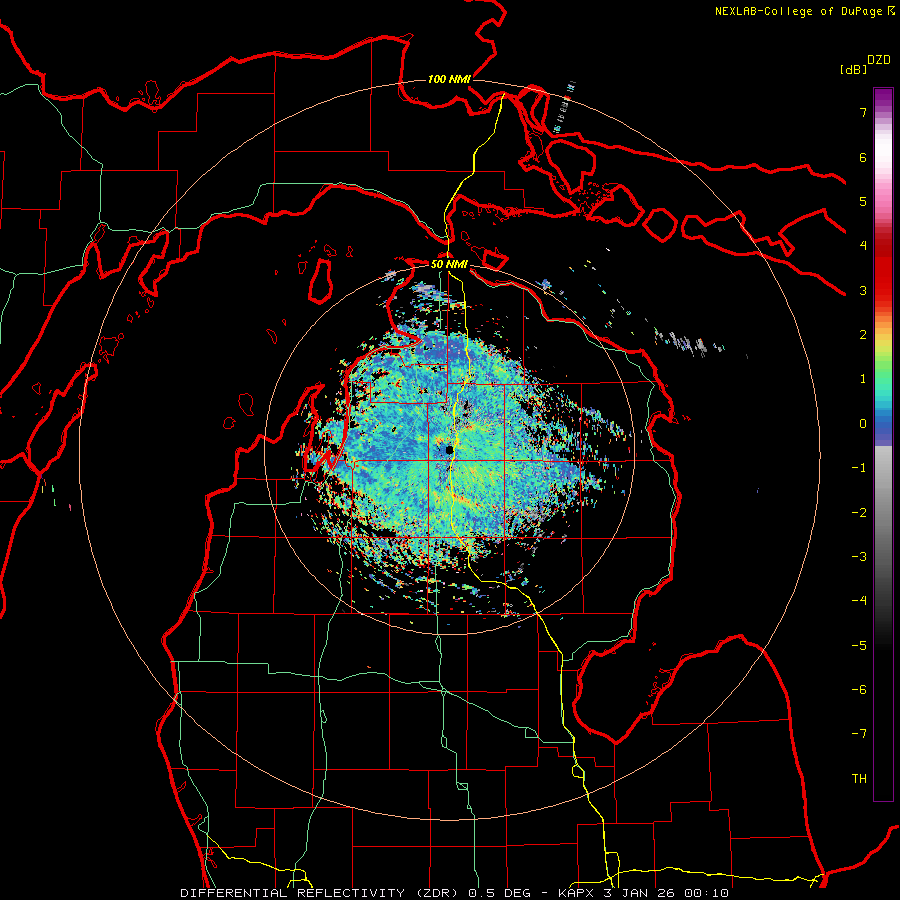Viewport: 900px width, 900px height.
Task: Click the black radar site dot at center
Action: [x=449, y=450]
